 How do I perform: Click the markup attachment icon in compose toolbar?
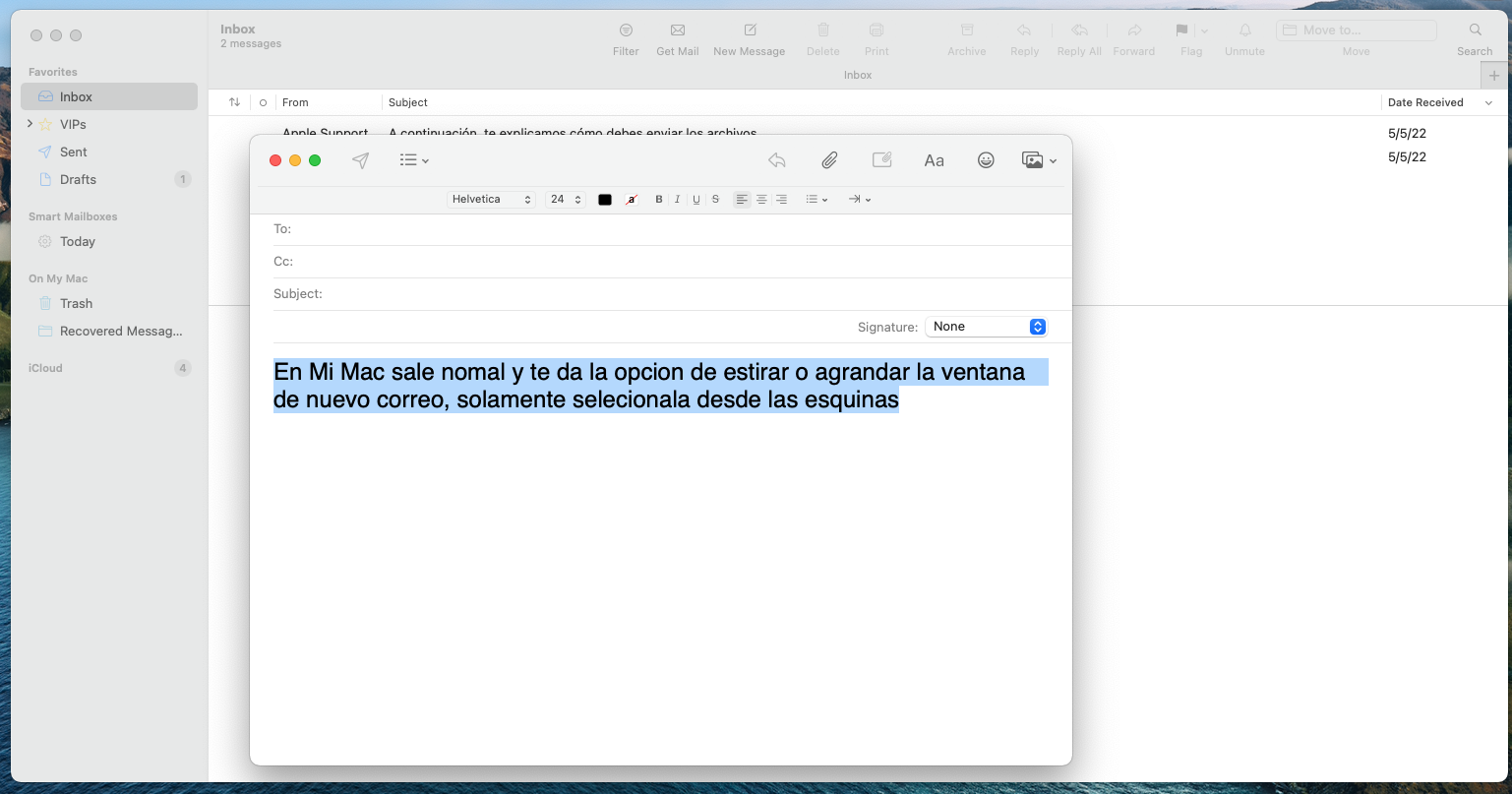(881, 160)
